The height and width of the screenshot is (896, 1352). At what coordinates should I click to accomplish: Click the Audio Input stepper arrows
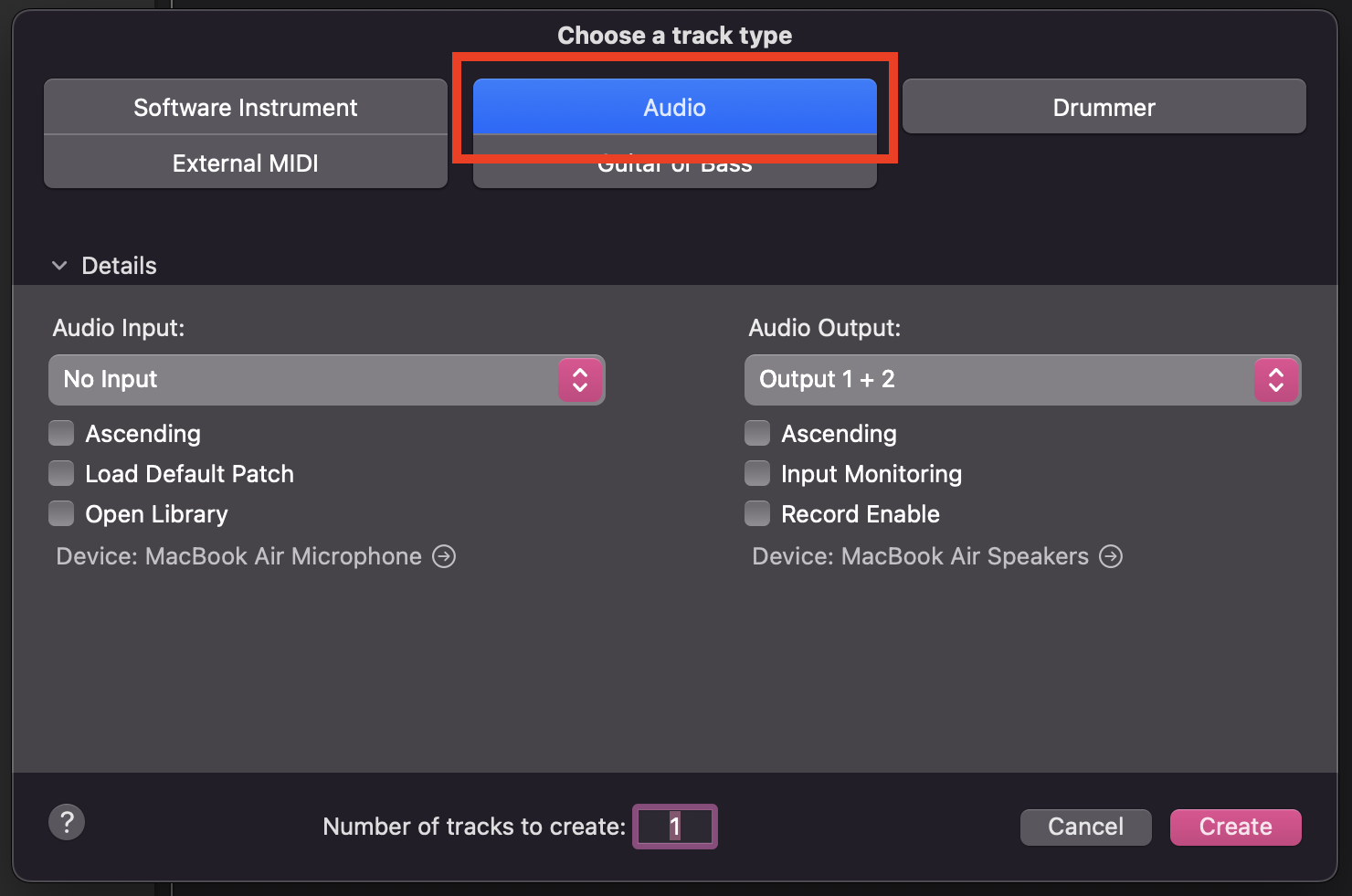[581, 379]
